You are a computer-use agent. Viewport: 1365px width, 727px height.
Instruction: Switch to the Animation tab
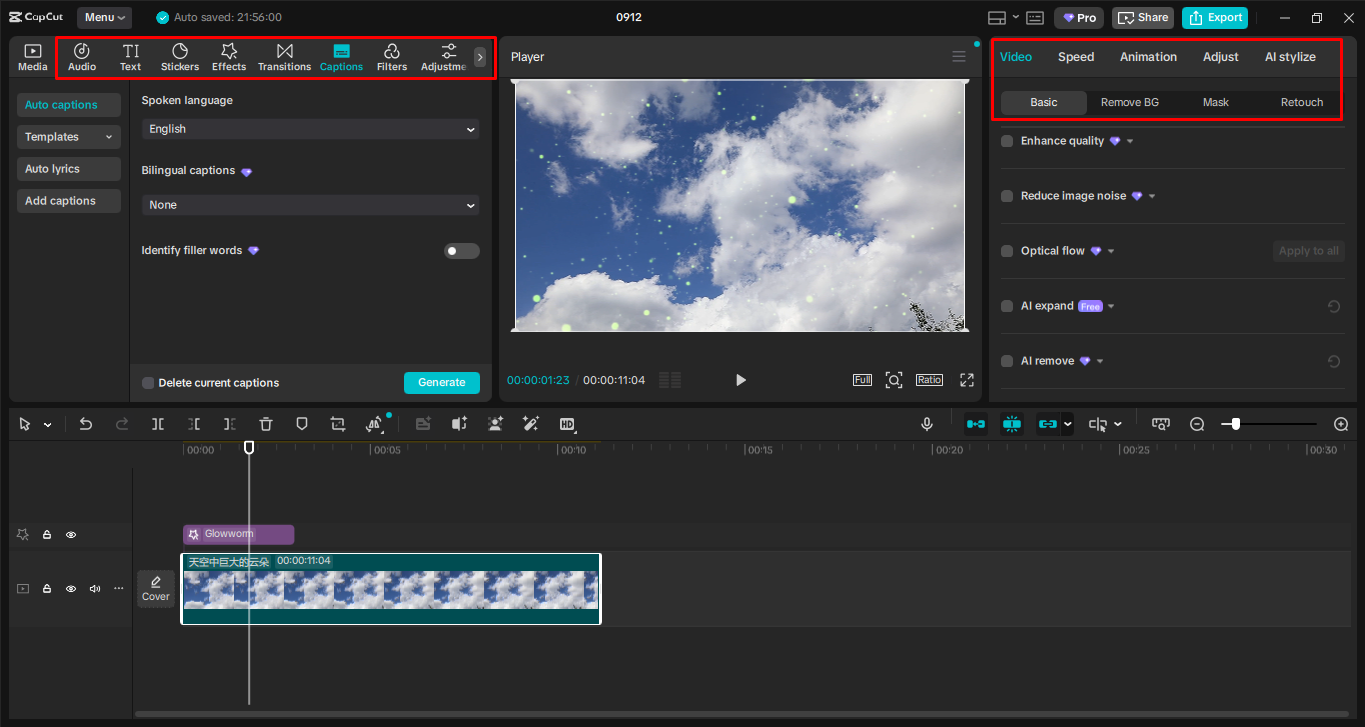point(1148,57)
